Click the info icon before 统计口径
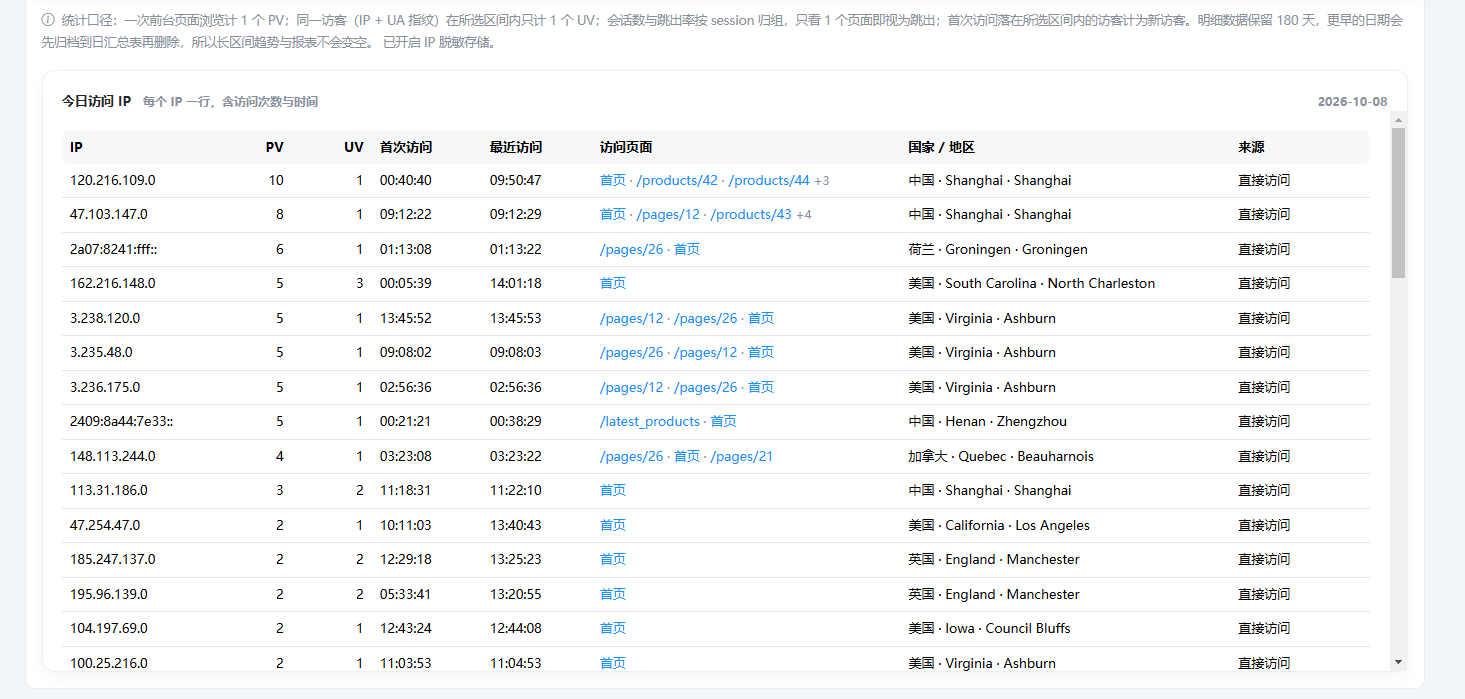 coord(48,19)
